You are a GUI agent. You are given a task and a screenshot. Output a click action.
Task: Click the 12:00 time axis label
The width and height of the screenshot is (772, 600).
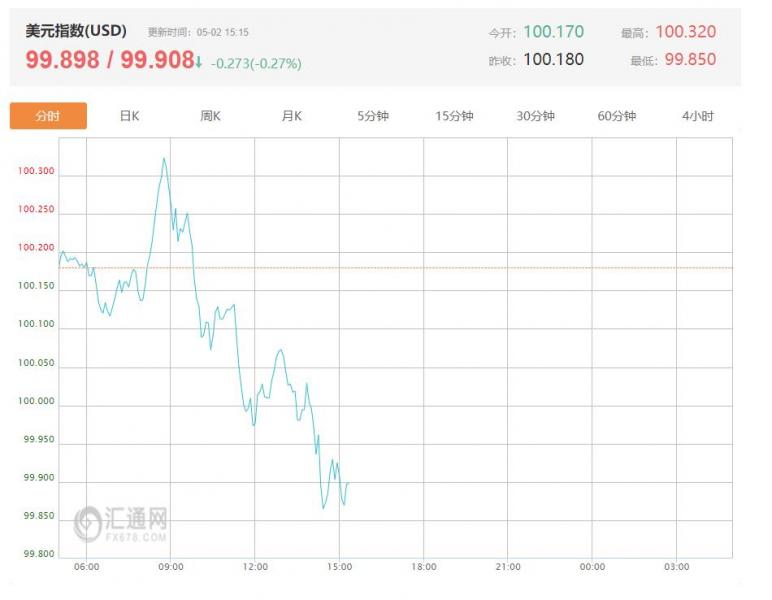(x=255, y=567)
